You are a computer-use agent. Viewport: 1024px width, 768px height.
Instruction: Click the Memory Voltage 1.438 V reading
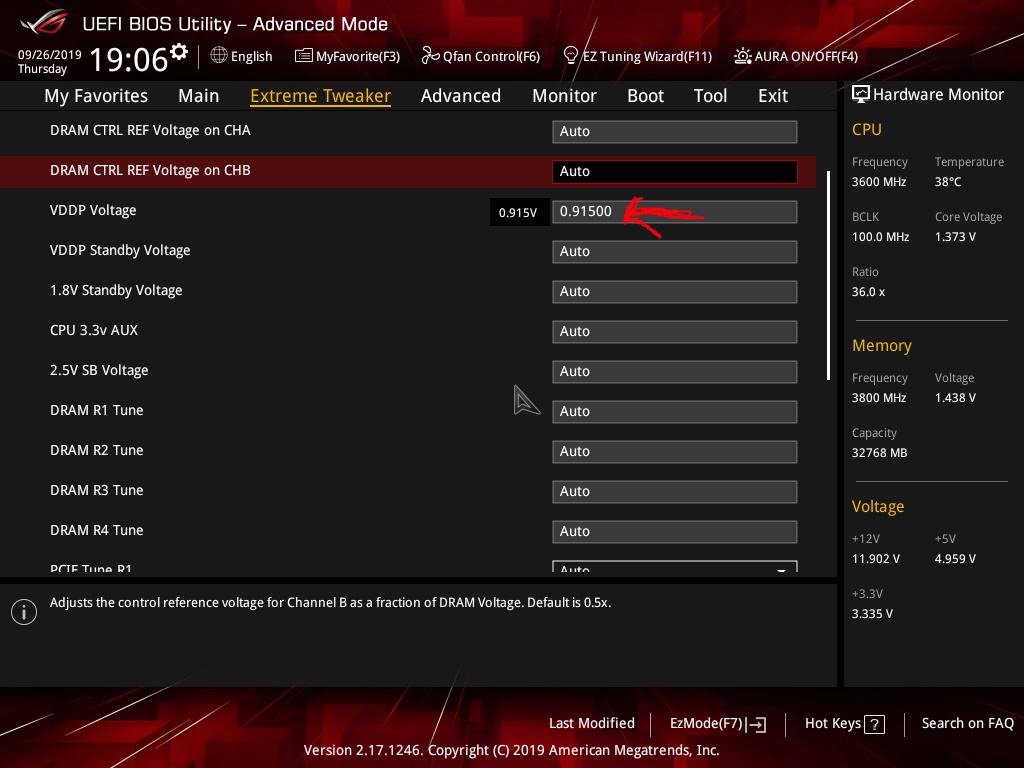click(955, 398)
